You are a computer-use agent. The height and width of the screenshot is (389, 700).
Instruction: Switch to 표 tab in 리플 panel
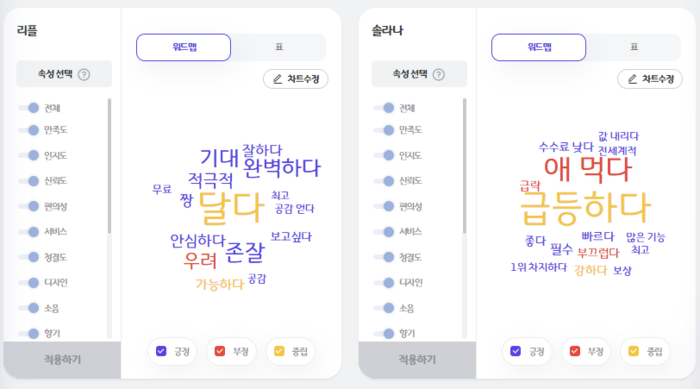(x=279, y=47)
